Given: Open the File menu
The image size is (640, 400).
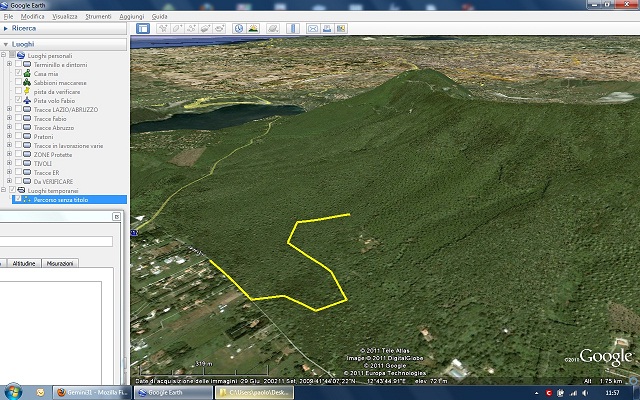Looking at the screenshot, I should pos(8,16).
